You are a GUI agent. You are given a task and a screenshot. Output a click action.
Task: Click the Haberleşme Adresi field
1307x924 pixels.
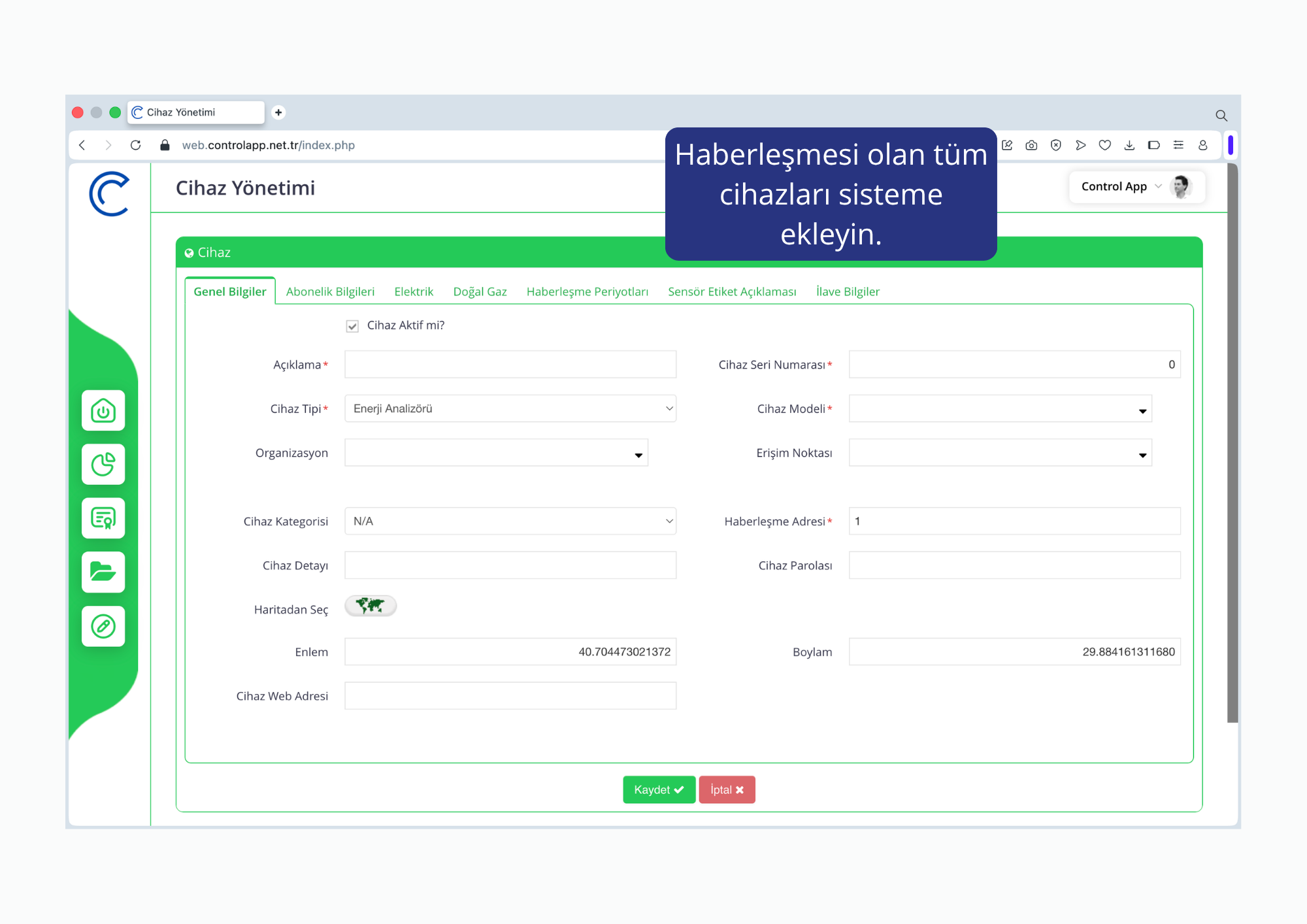click(x=1014, y=521)
